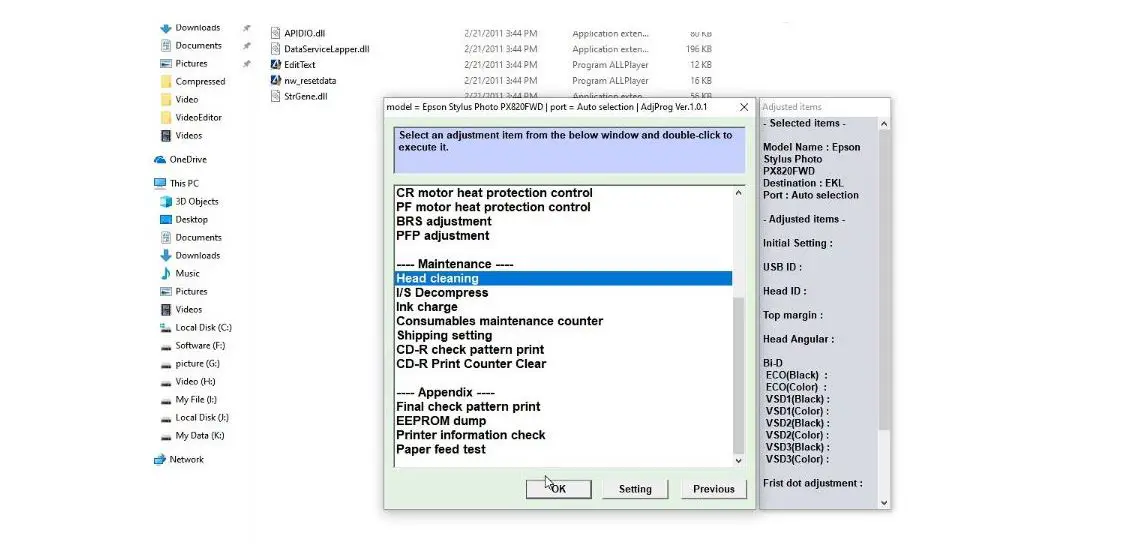Screen dimensions: 1127x548
Task: Click the Downloads folder icon in Quick access
Action: [166, 28]
